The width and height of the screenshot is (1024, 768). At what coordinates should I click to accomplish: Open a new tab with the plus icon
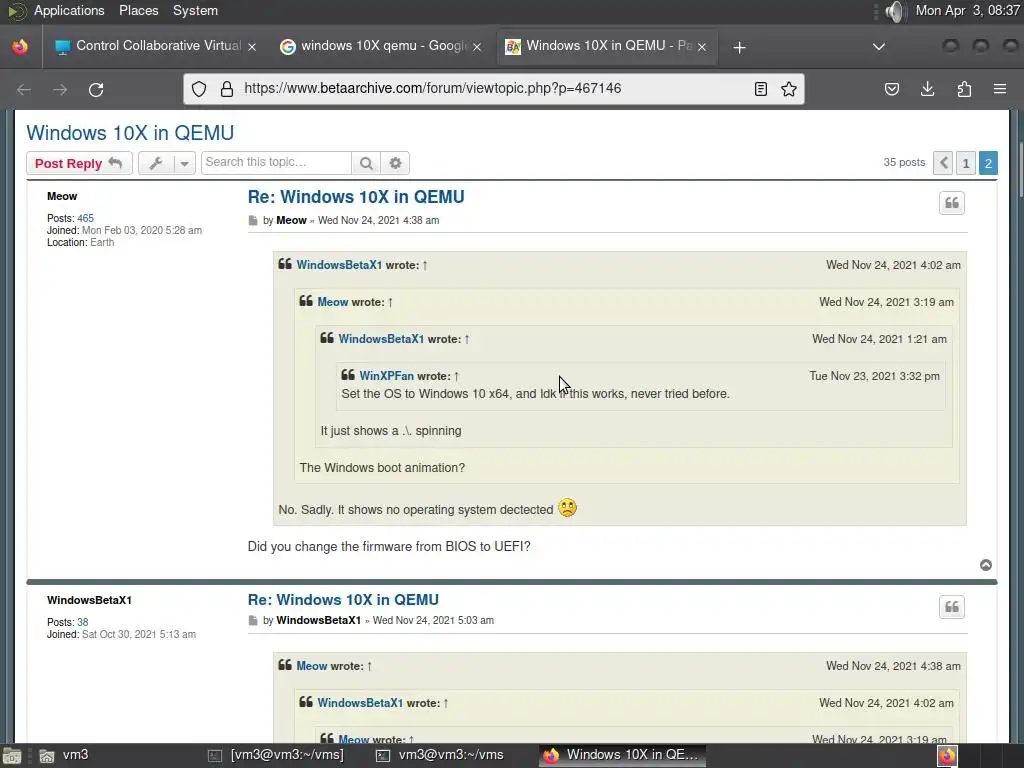739,47
